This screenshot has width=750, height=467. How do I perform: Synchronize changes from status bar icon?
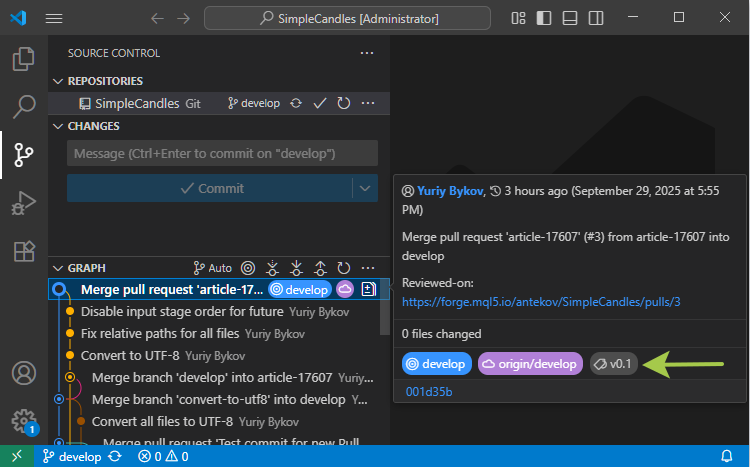(x=115, y=456)
